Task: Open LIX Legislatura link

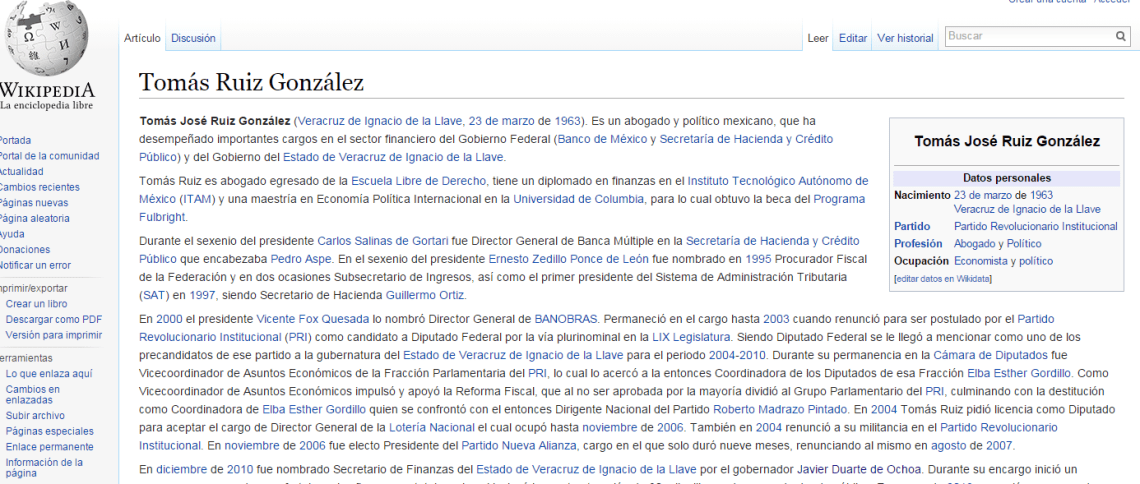Action: pos(691,336)
